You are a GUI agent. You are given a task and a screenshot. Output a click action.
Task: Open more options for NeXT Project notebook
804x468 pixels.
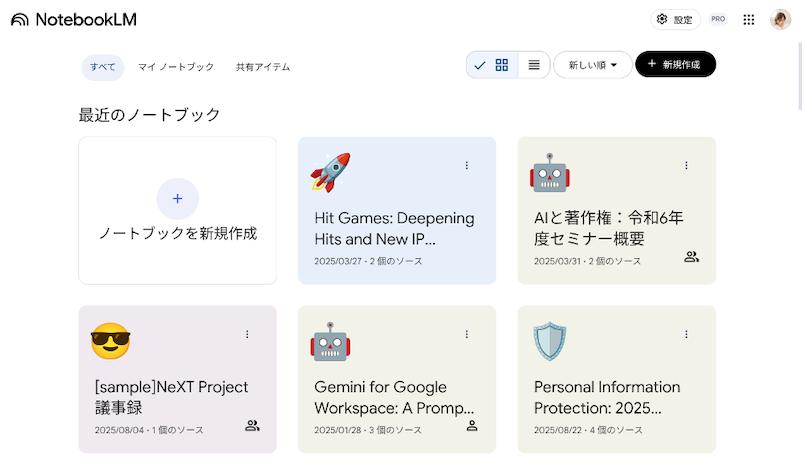pyautogui.click(x=247, y=334)
